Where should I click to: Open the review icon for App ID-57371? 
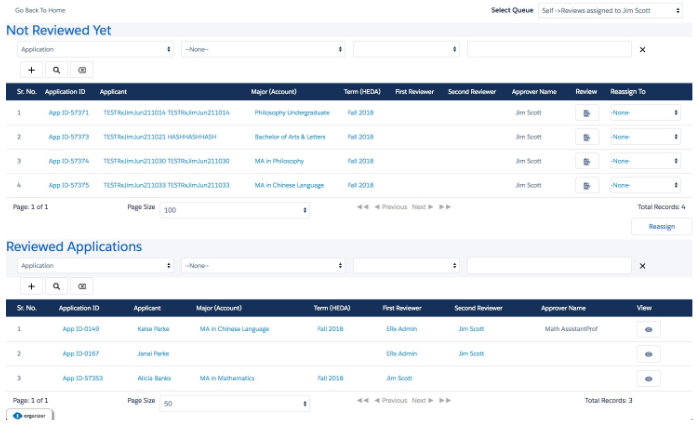(x=587, y=113)
